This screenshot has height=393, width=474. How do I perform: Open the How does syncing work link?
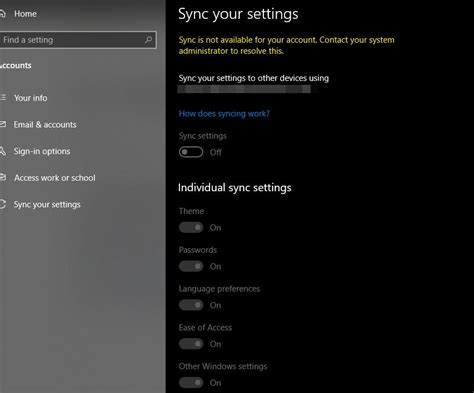(224, 114)
